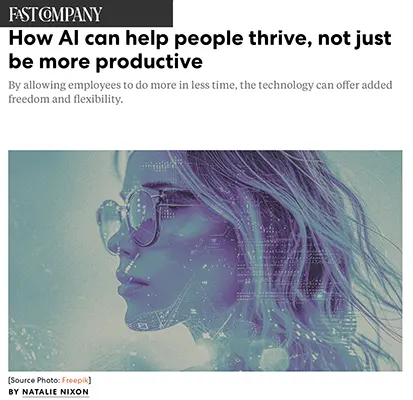Click the subheading starting 'By allowing employees'

tap(200, 92)
